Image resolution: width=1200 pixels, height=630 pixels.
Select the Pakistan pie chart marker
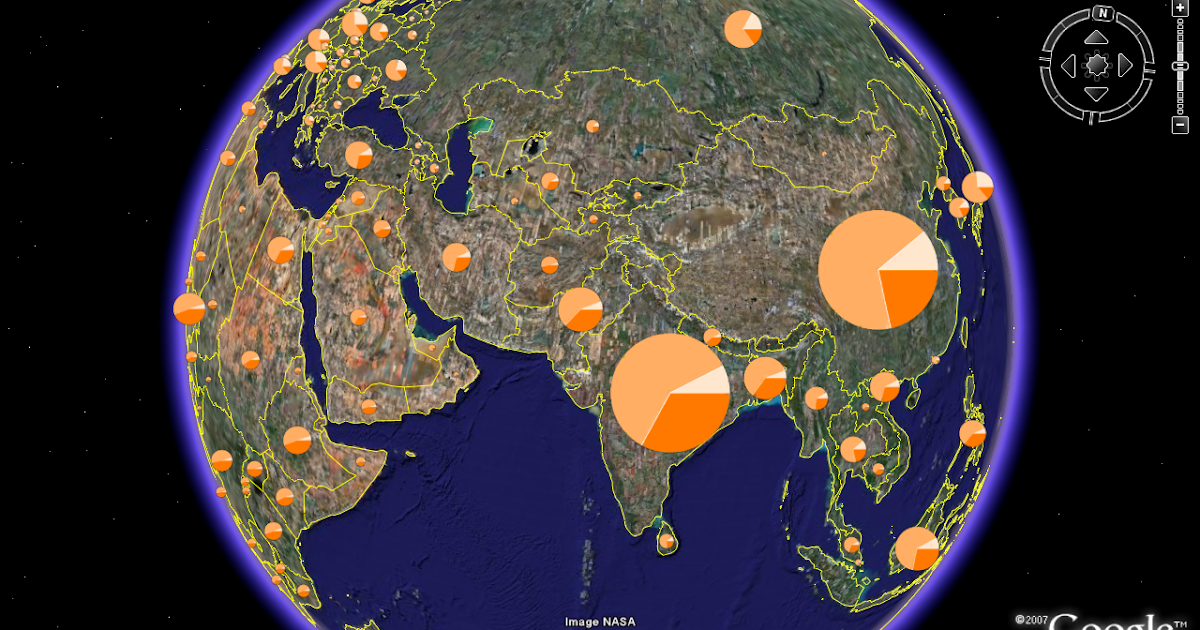coord(580,309)
